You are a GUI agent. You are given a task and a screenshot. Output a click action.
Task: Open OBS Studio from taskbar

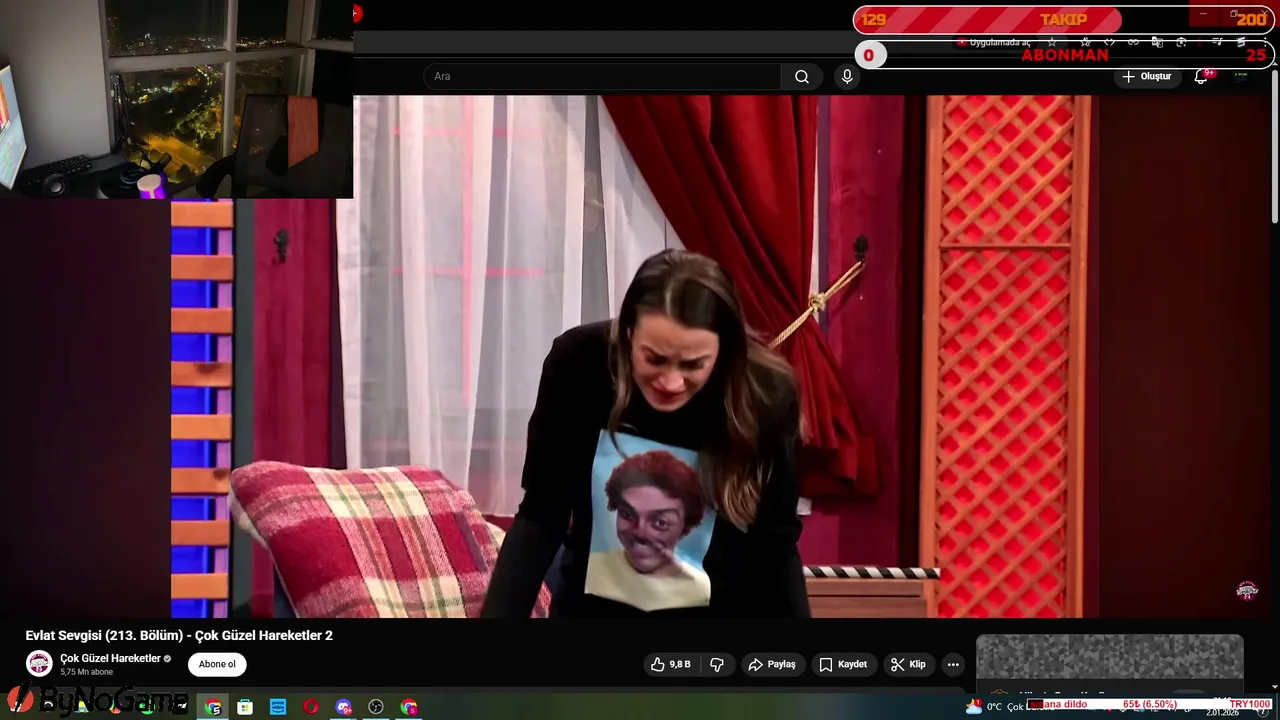point(376,707)
